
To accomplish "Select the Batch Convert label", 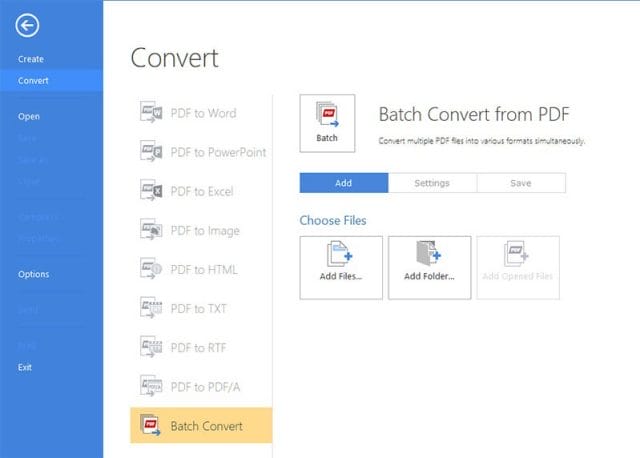I will [x=207, y=426].
